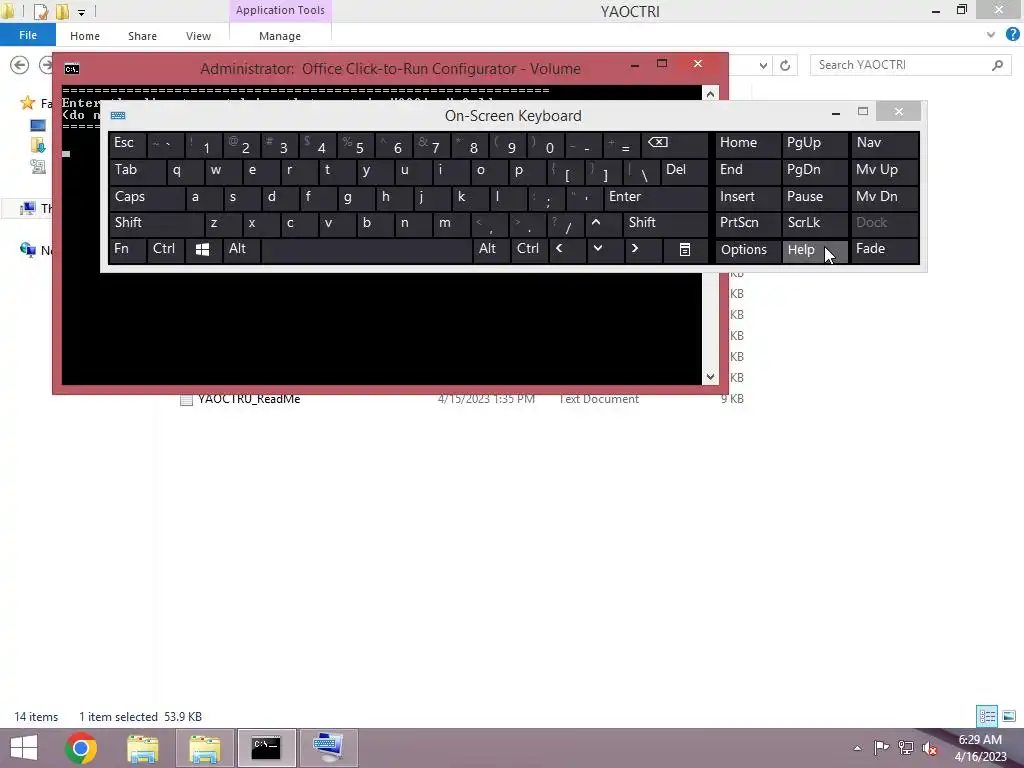This screenshot has height=768, width=1024.
Task: Open the Manage ribbon tab
Action: [x=280, y=36]
